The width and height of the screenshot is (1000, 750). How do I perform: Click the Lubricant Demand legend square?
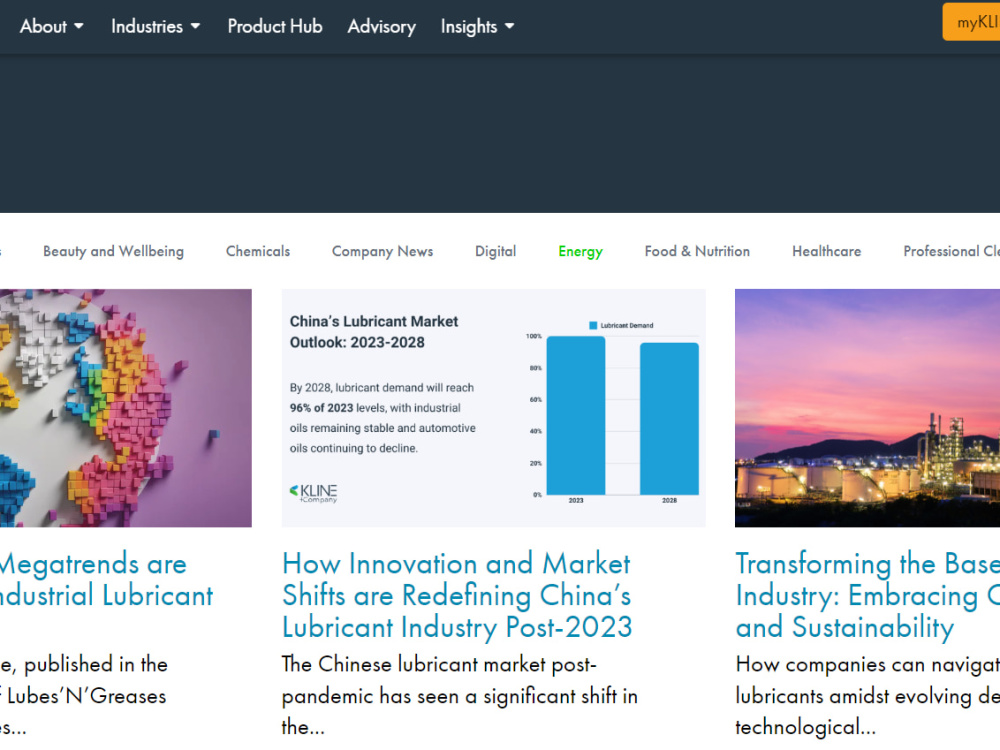tap(593, 325)
